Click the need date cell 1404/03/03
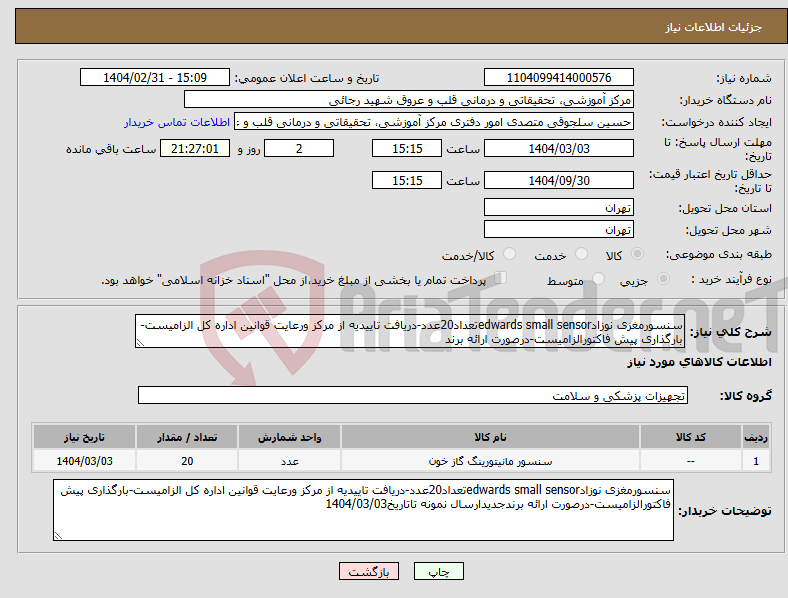This screenshot has height=598, width=788. 84,461
